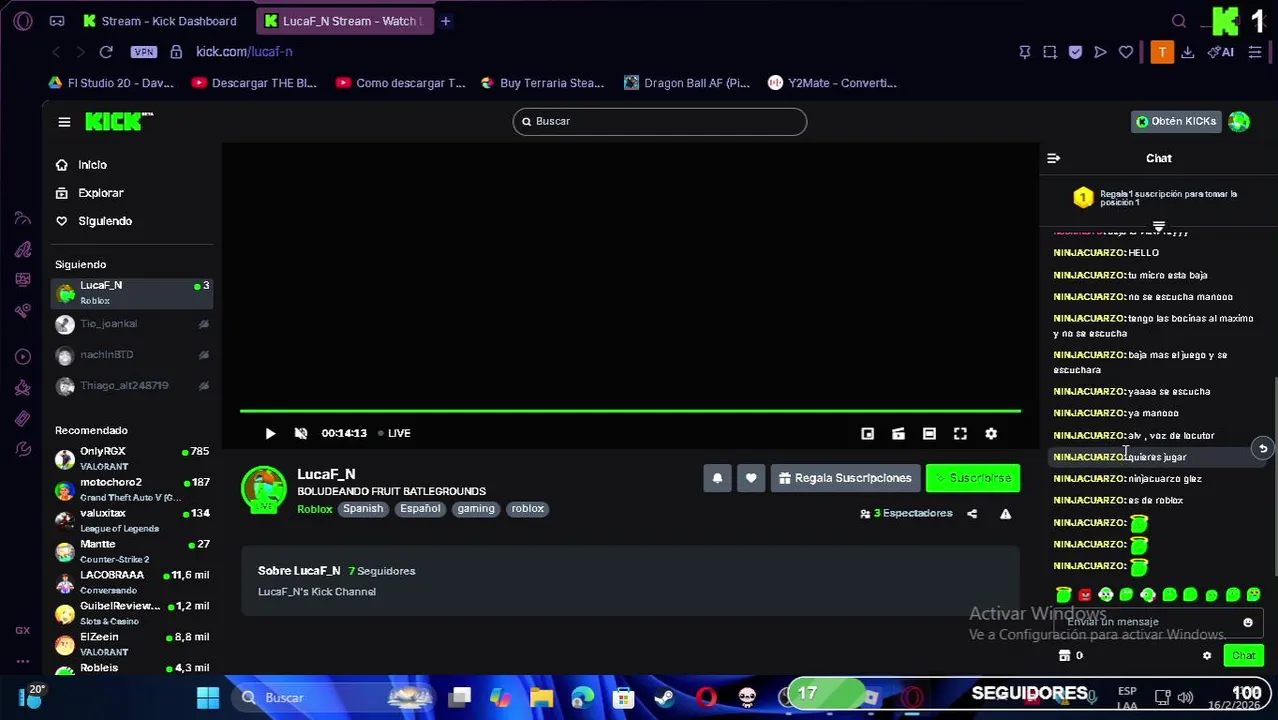Send message with Chat button
The height and width of the screenshot is (720, 1278).
point(1243,656)
